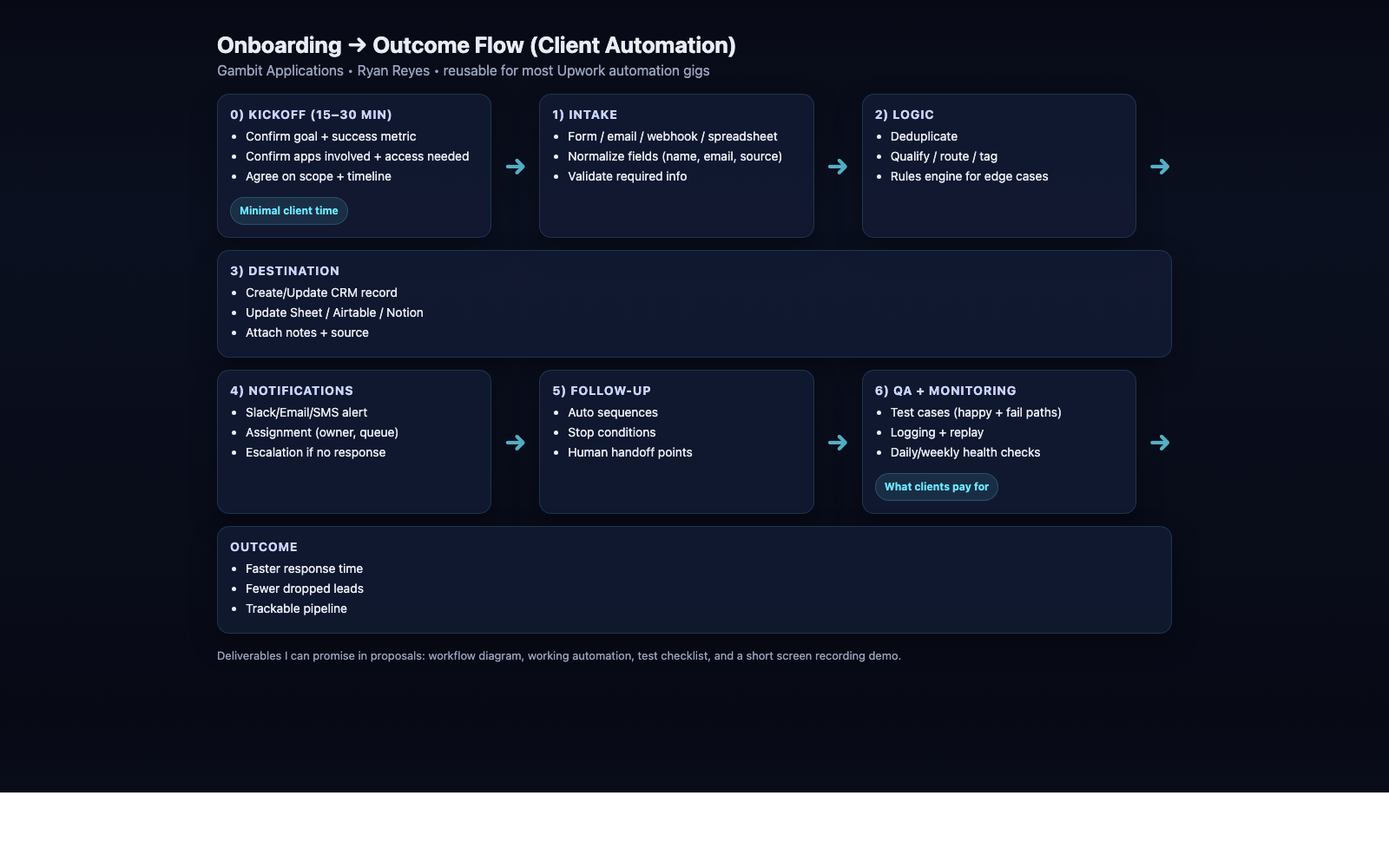Click the "3) Destination" section heading
This screenshot has height=868, width=1389.
point(285,271)
